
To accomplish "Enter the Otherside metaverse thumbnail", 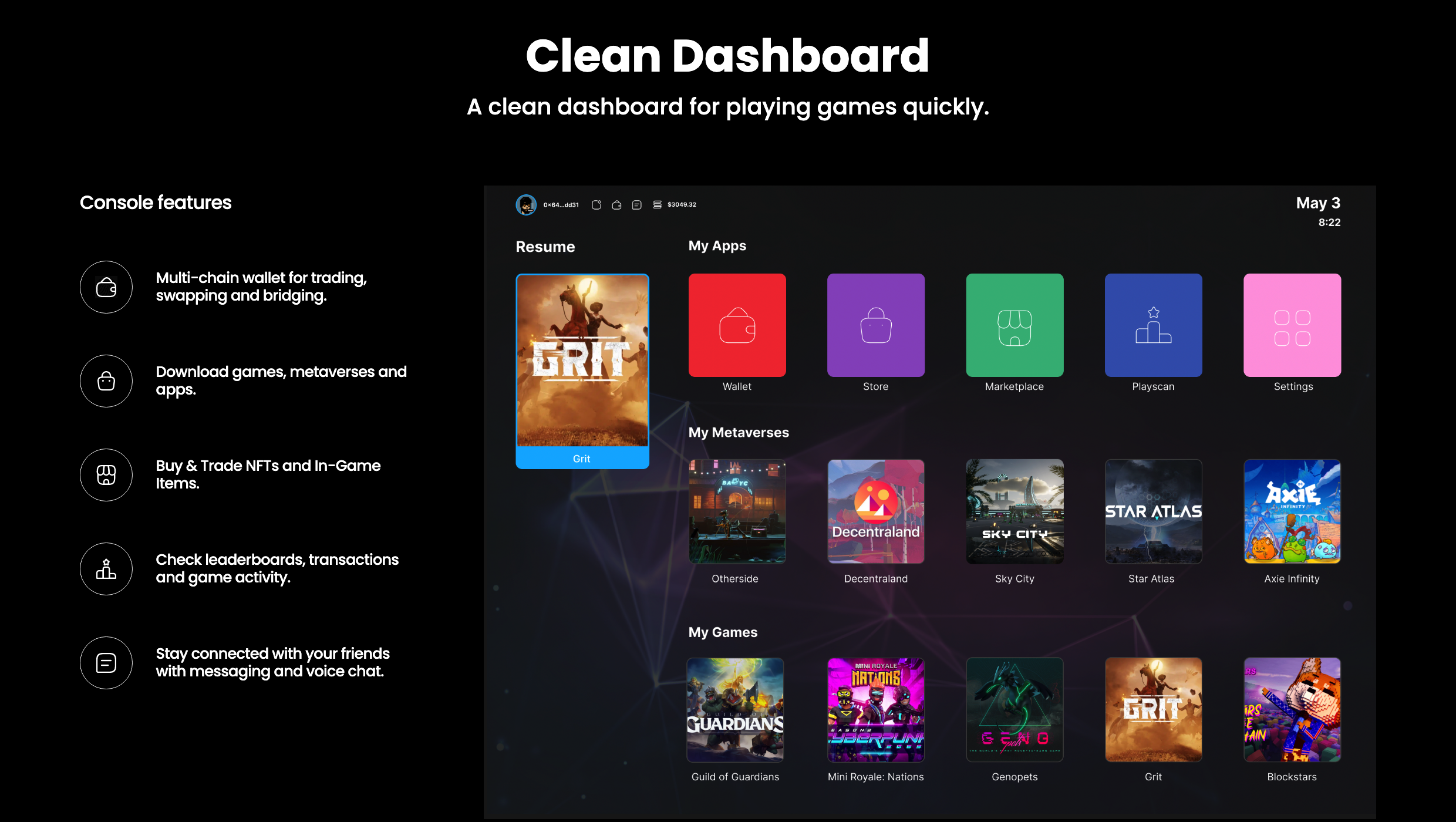I will (737, 511).
